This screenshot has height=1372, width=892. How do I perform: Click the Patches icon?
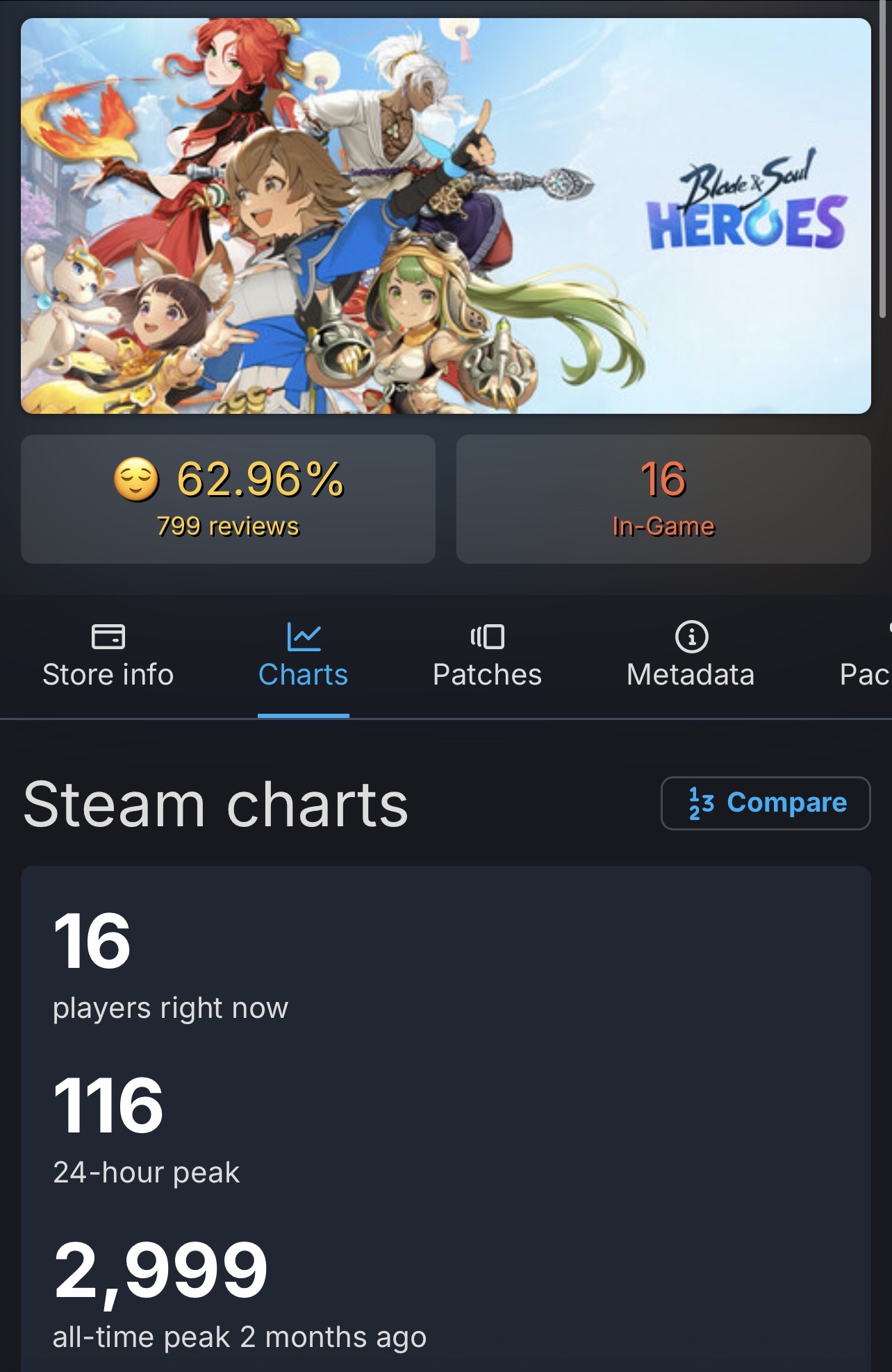487,636
